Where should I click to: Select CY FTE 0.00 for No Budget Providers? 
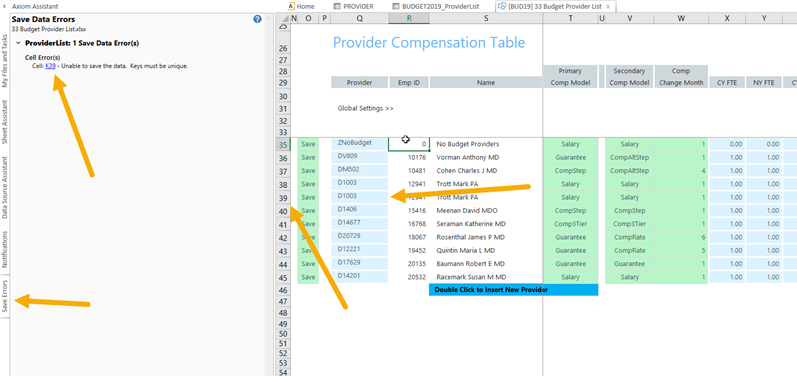[727, 144]
